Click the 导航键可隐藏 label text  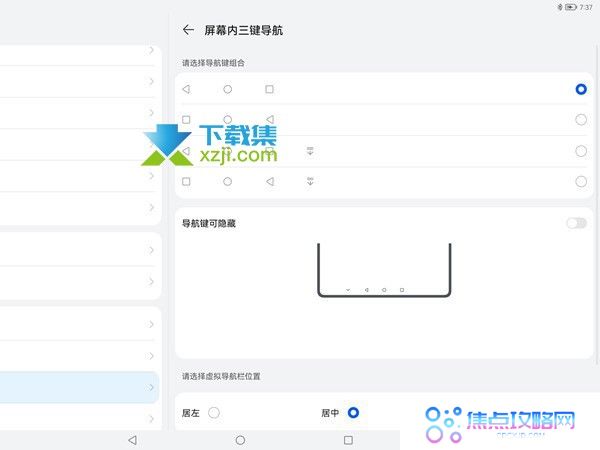(x=209, y=223)
